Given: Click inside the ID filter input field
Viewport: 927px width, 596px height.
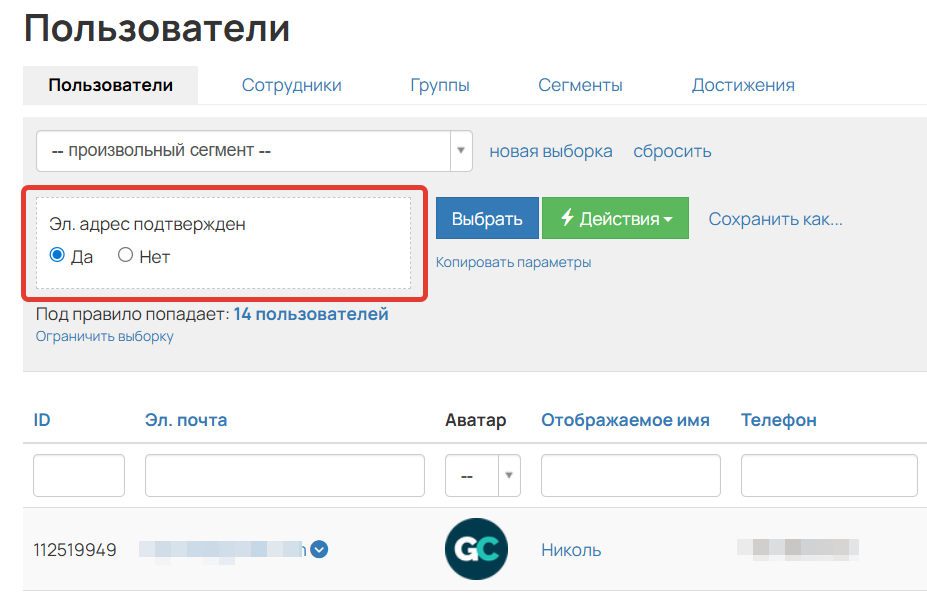Looking at the screenshot, I should 78,475.
